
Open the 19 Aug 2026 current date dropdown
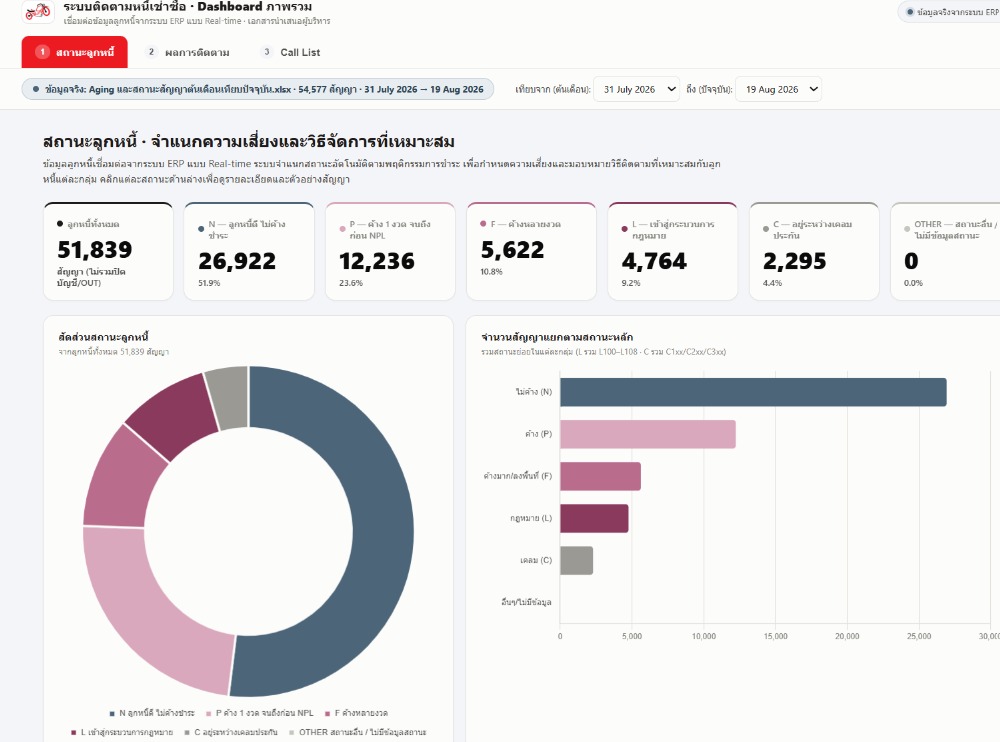point(778,89)
